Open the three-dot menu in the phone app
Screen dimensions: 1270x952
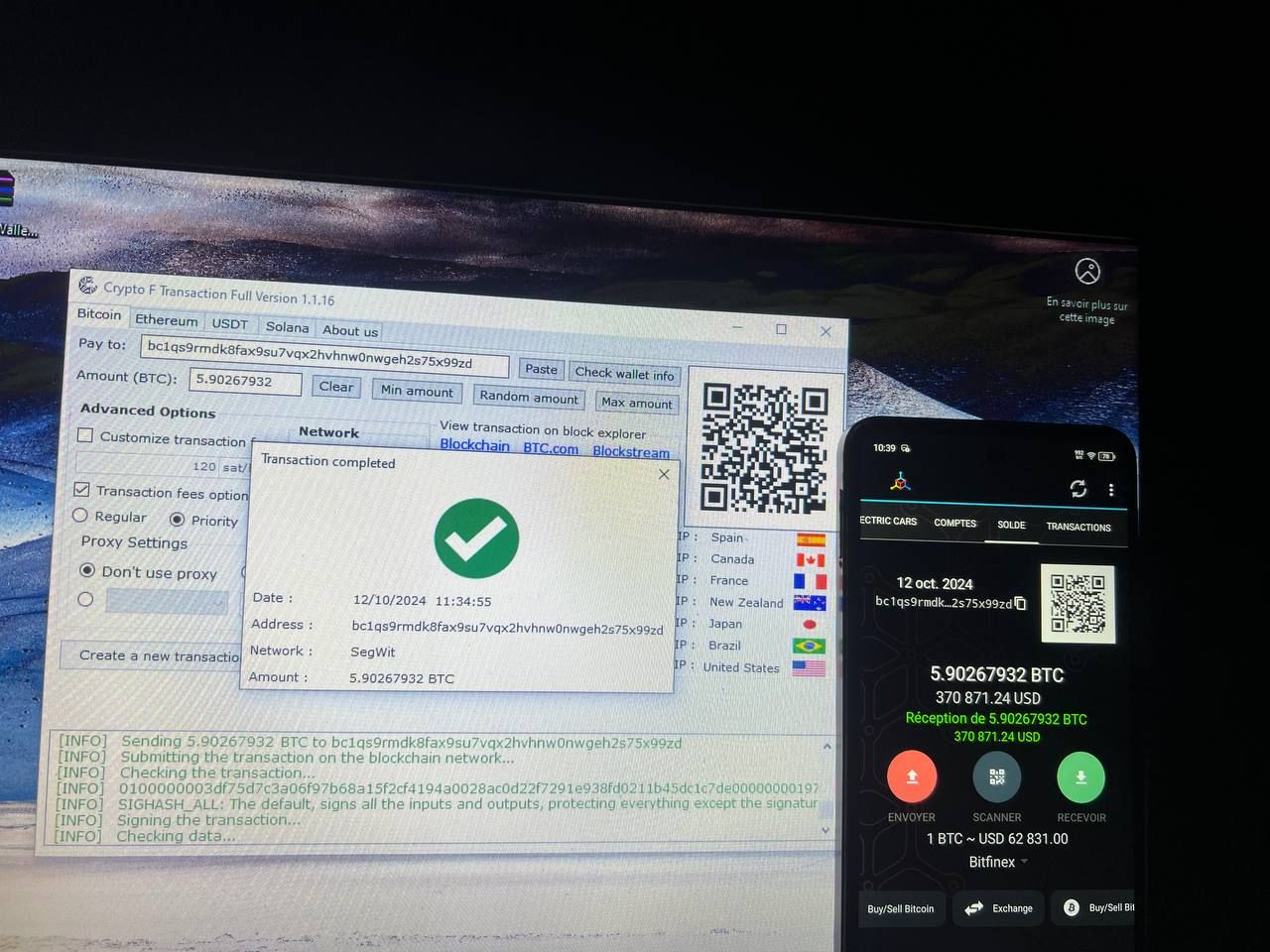1111,490
